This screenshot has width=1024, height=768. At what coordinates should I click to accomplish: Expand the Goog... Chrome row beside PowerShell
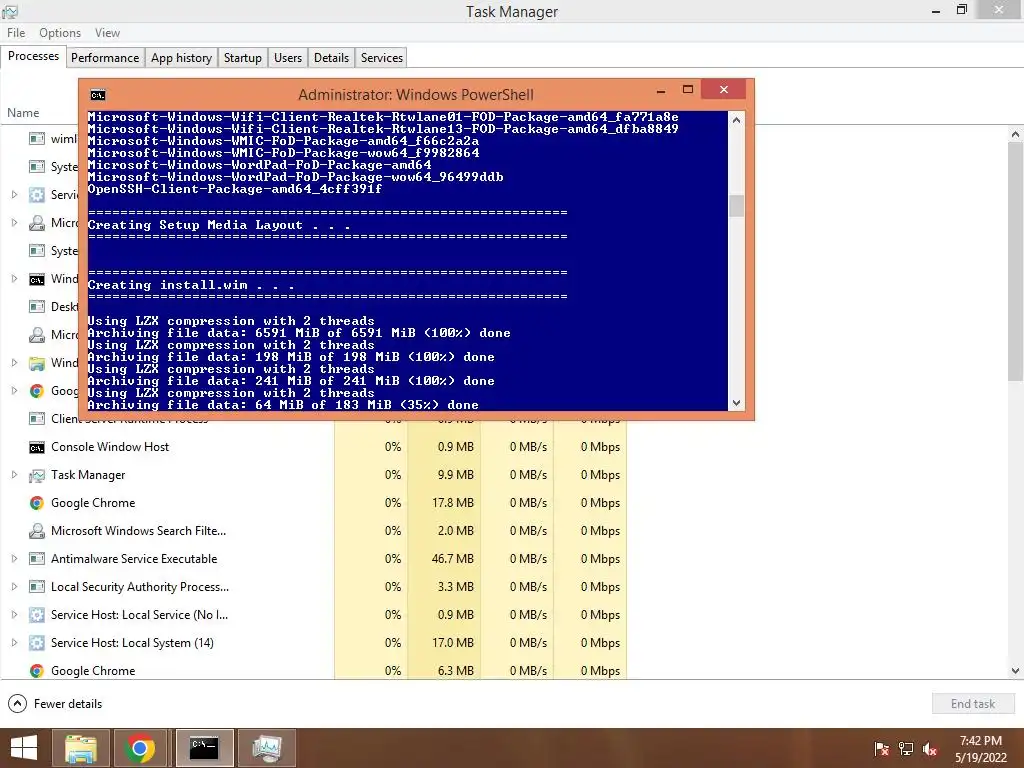[14, 391]
